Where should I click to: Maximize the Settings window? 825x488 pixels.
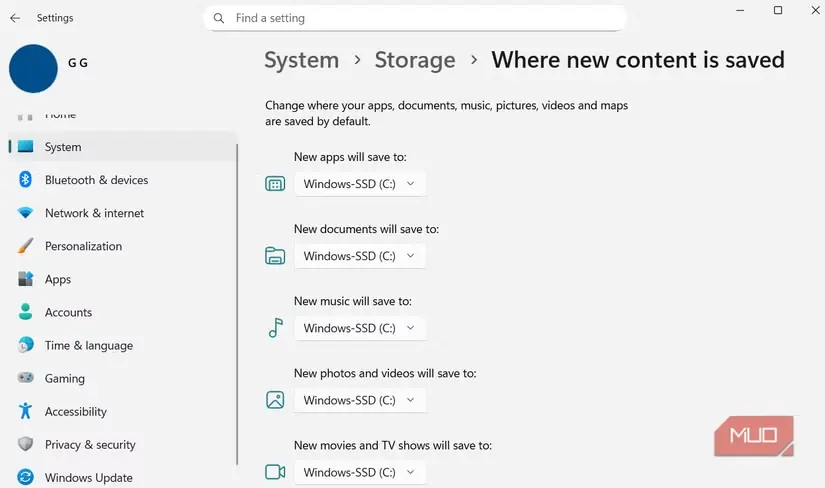[x=778, y=11]
